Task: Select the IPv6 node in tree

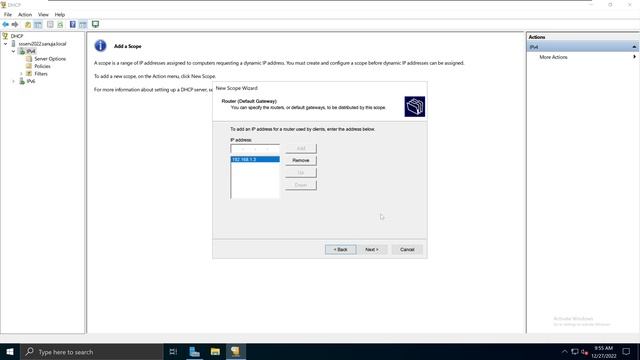Action: [x=31, y=81]
